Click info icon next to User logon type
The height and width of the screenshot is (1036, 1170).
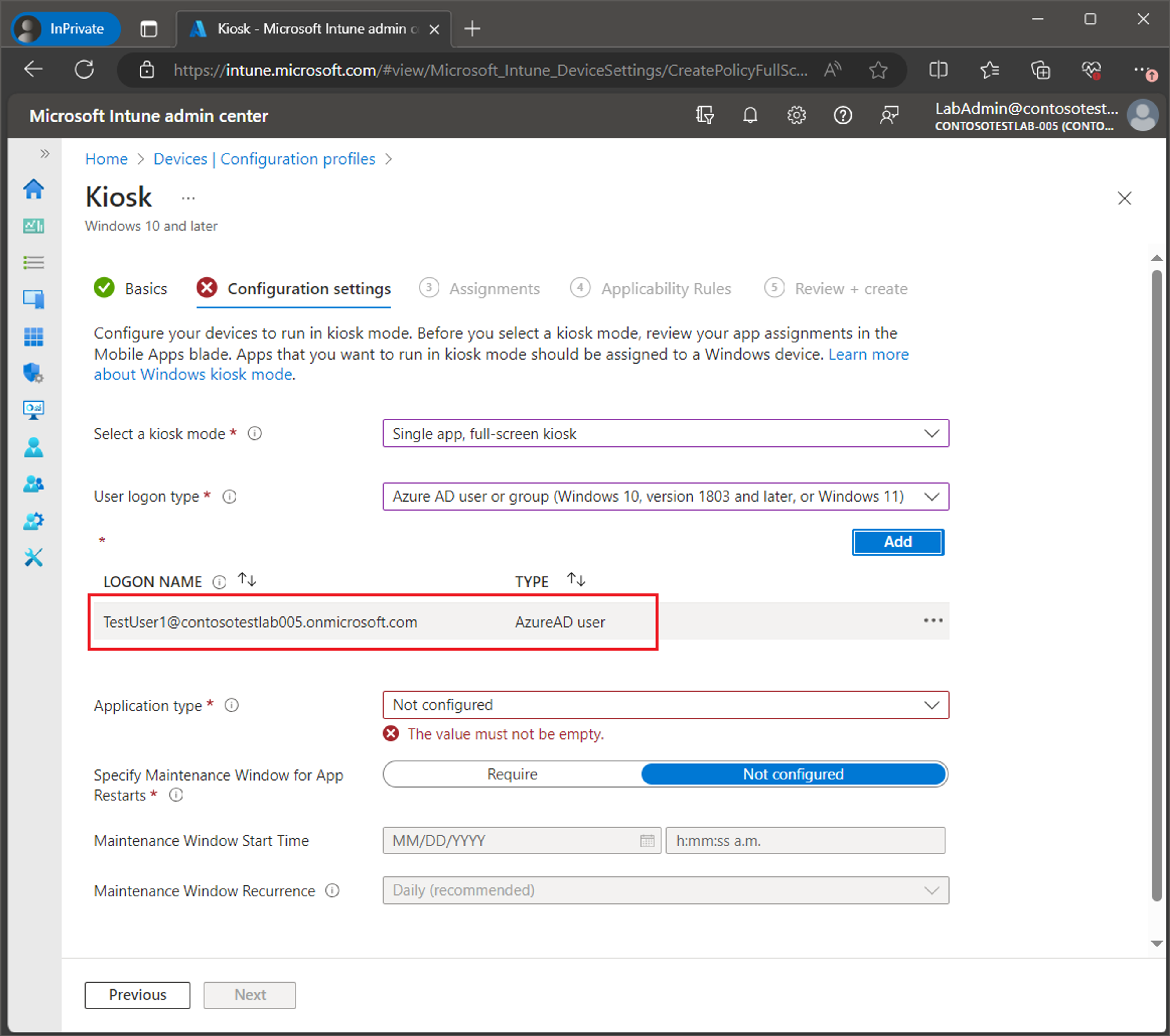pyautogui.click(x=229, y=497)
